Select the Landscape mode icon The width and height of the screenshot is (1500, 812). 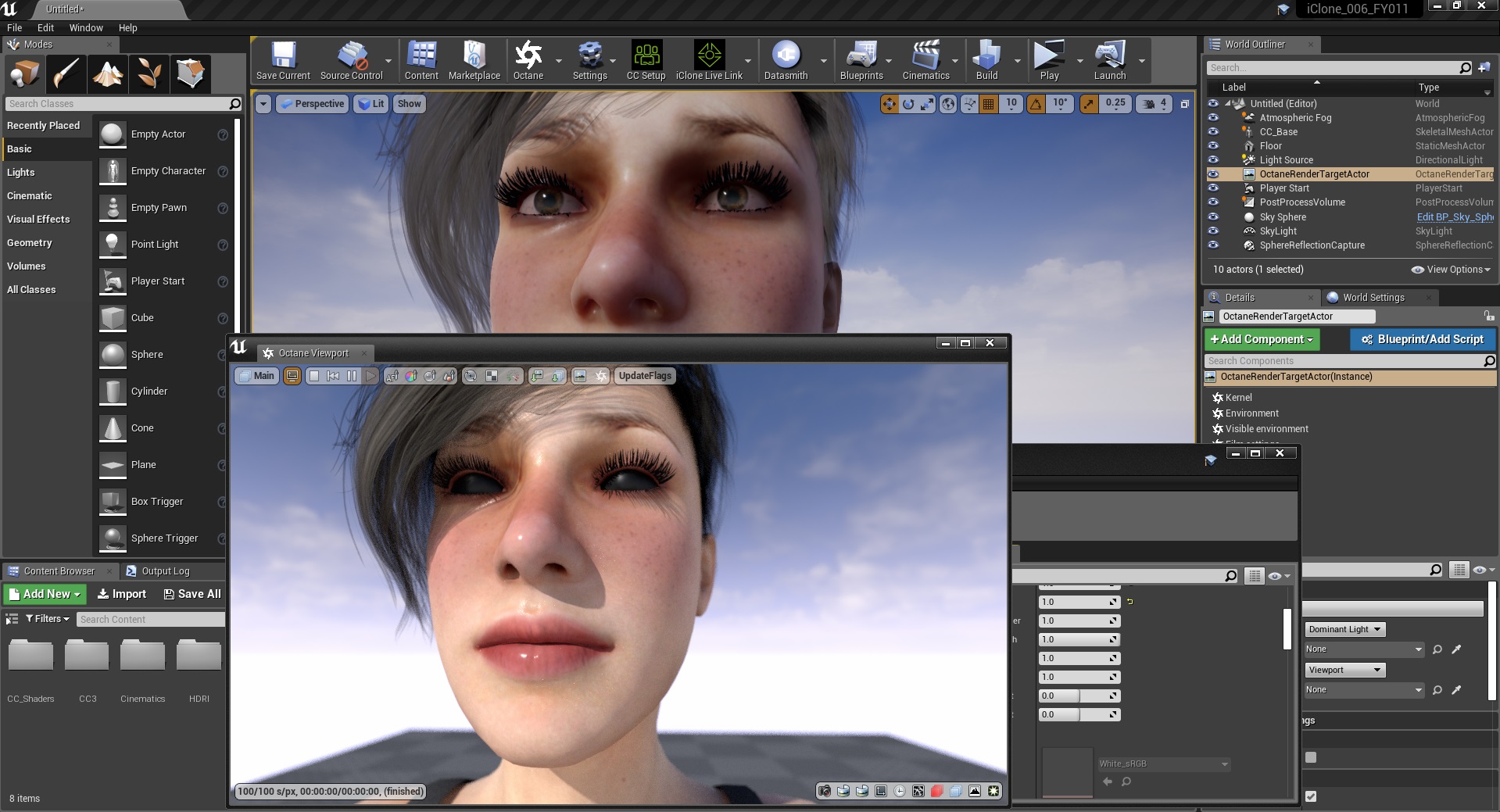click(x=107, y=74)
